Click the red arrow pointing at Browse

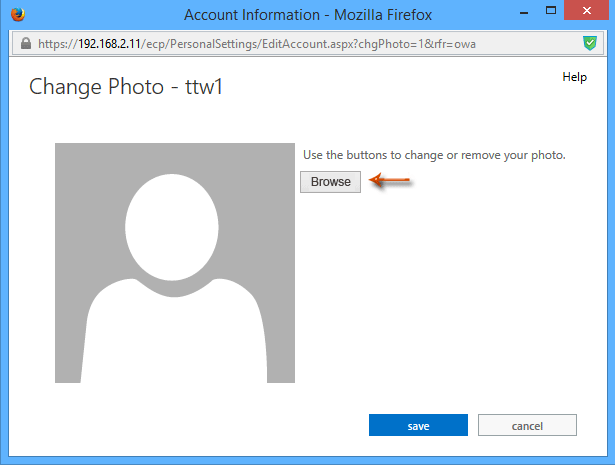pos(391,181)
